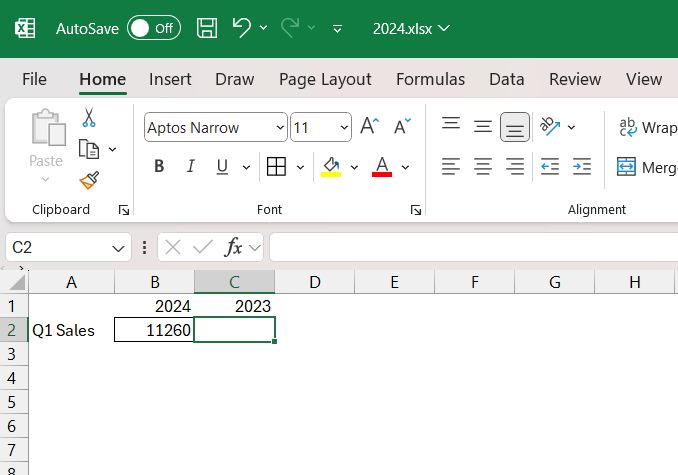Center cell text horizontally

[x=483, y=166]
